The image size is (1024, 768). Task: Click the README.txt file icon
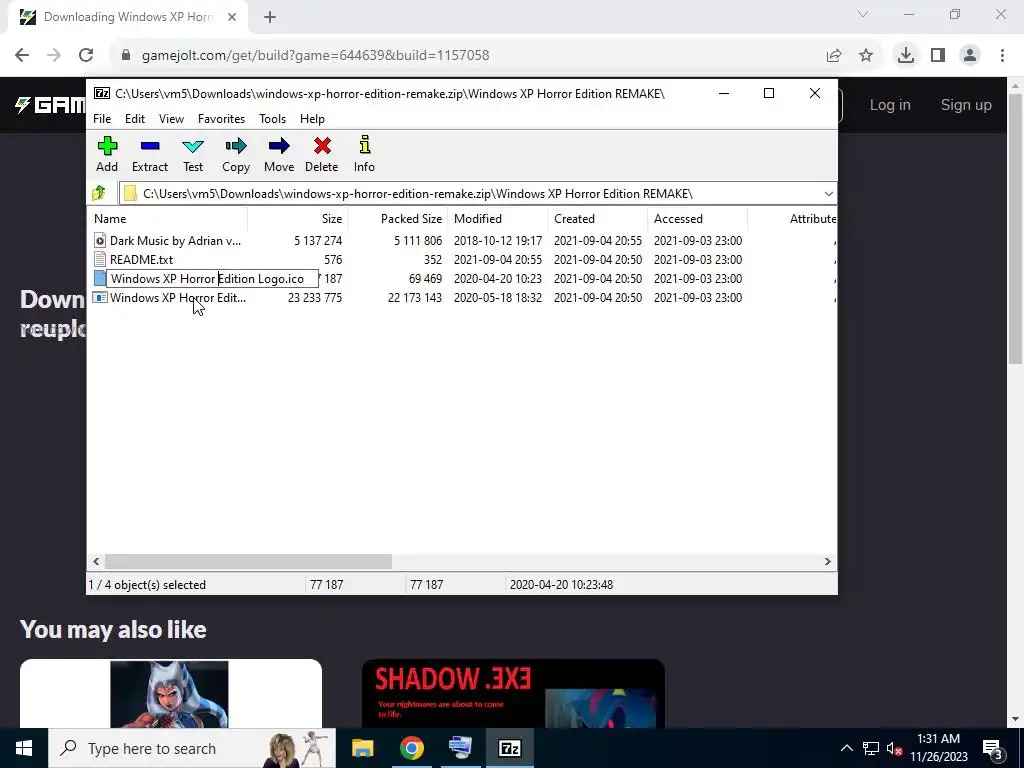pyautogui.click(x=99, y=259)
